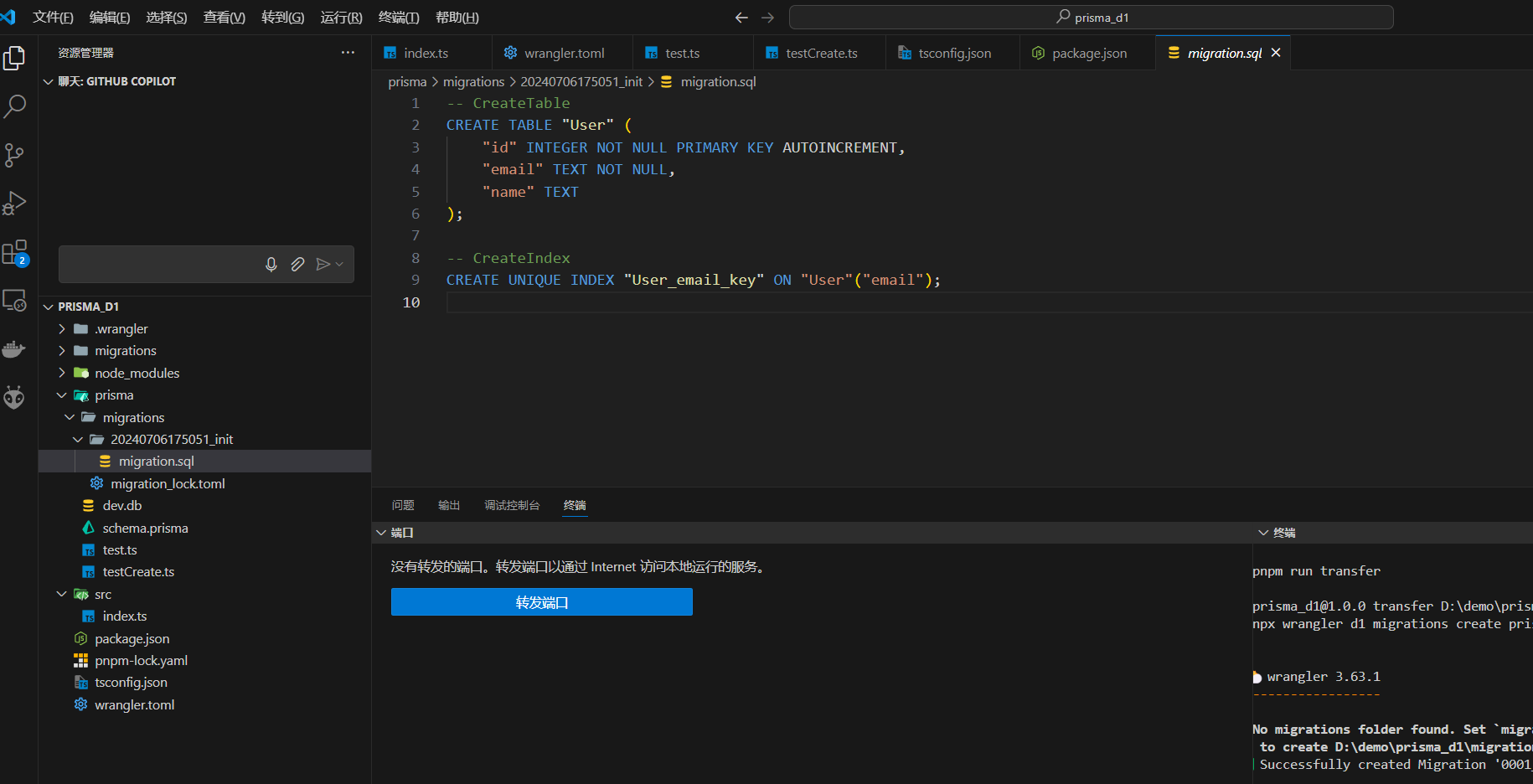Switch to the 问题 panel tab
This screenshot has height=784, width=1533.
403,505
